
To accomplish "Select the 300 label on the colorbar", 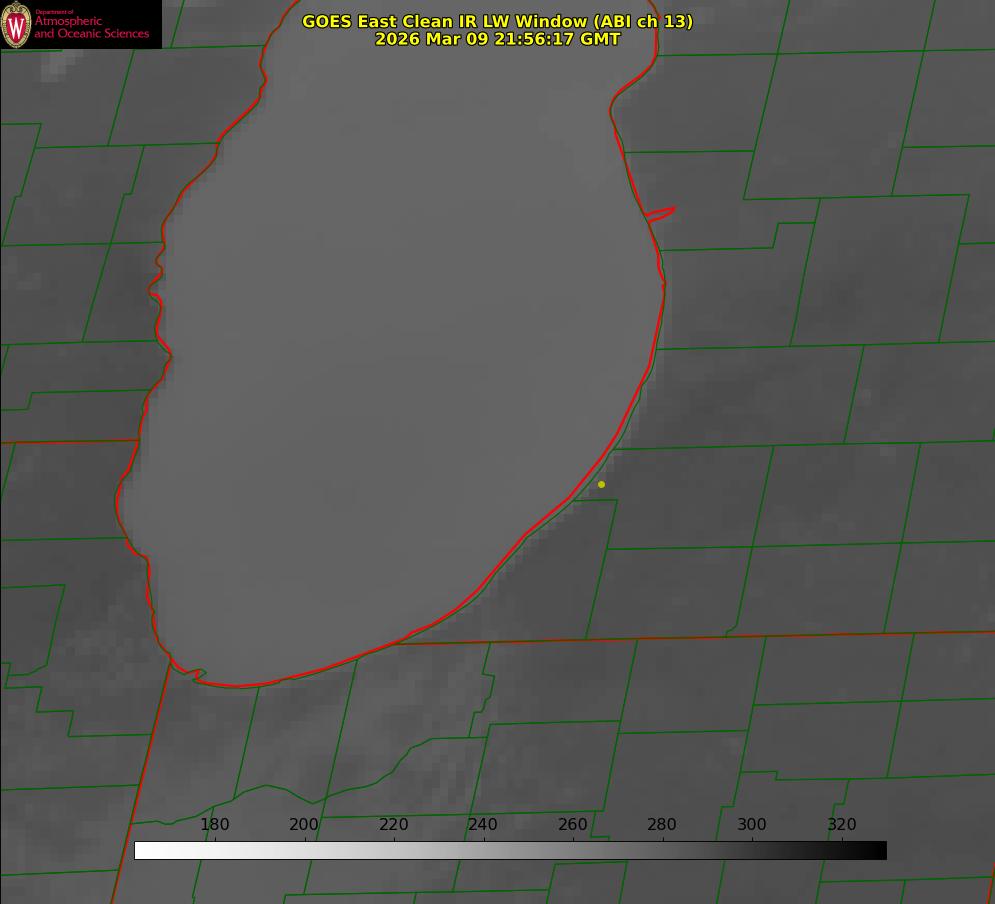I will click(x=751, y=825).
